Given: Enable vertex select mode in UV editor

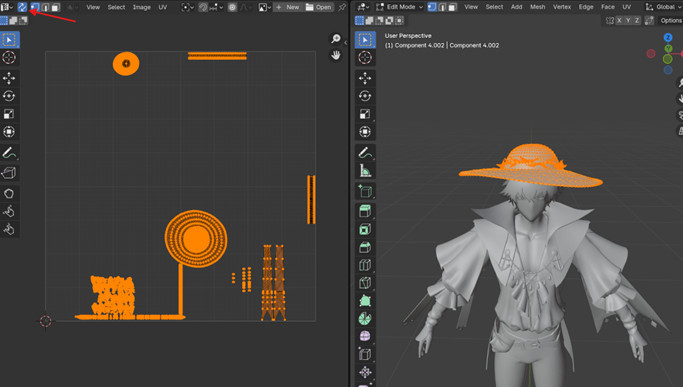Looking at the screenshot, I should pos(35,7).
